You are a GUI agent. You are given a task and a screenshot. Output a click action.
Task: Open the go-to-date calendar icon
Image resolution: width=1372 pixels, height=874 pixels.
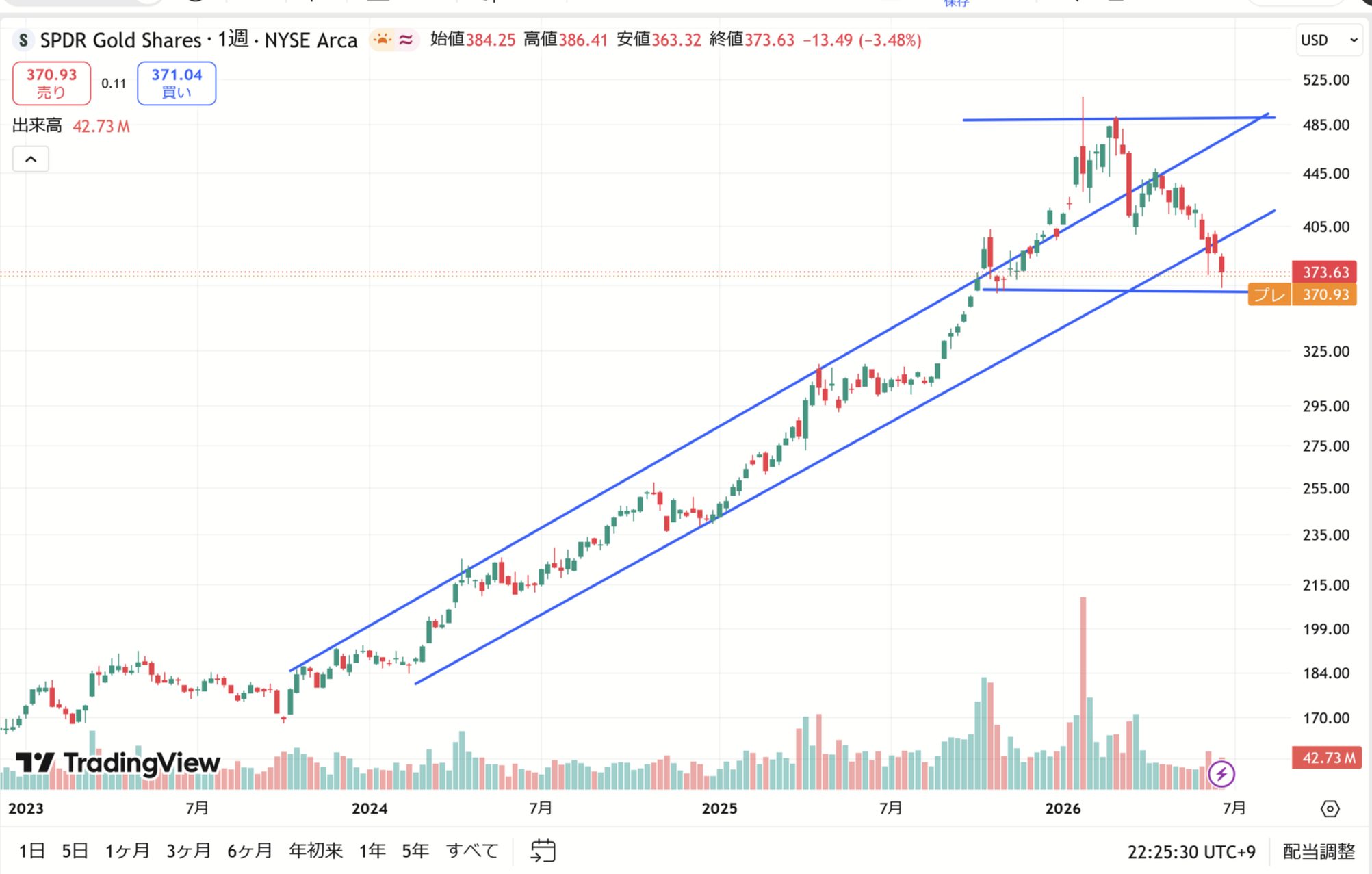click(x=543, y=851)
